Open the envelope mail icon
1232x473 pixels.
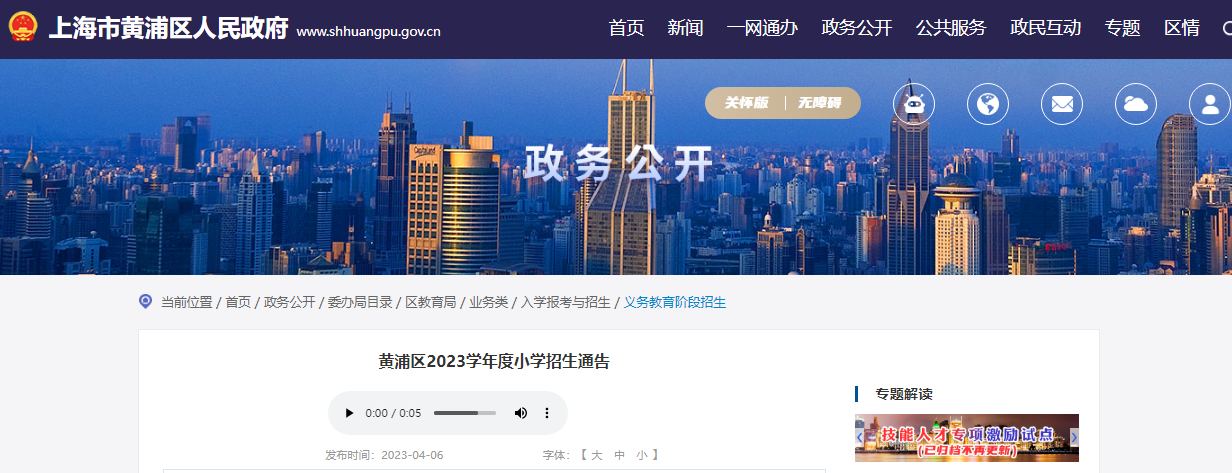click(1062, 104)
